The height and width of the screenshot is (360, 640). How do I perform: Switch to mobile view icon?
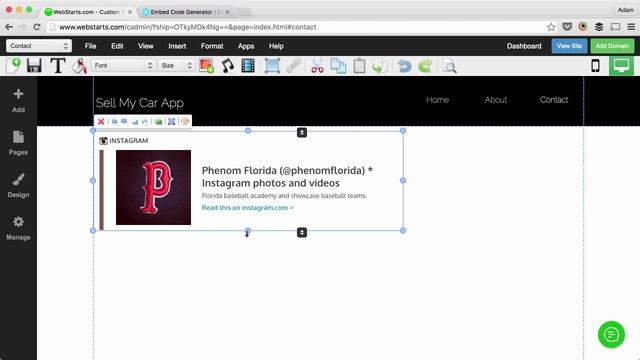point(595,66)
